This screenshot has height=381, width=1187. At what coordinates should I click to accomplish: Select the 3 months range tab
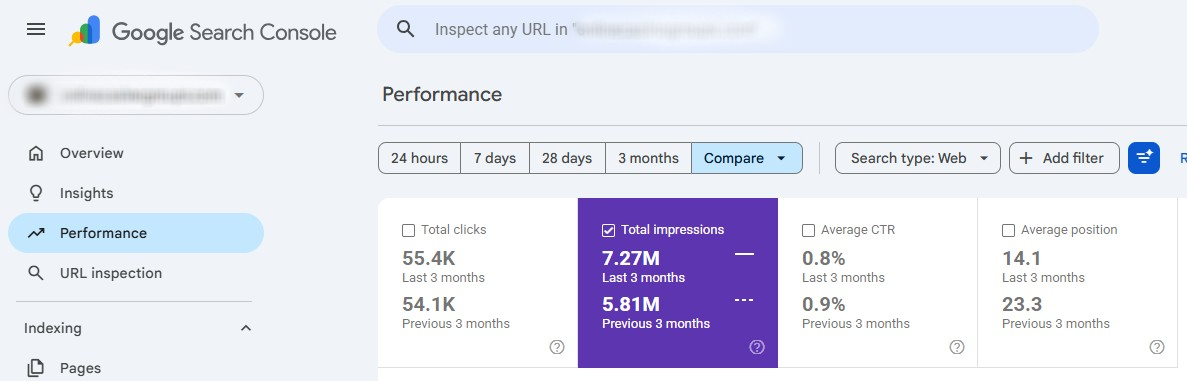click(x=648, y=158)
